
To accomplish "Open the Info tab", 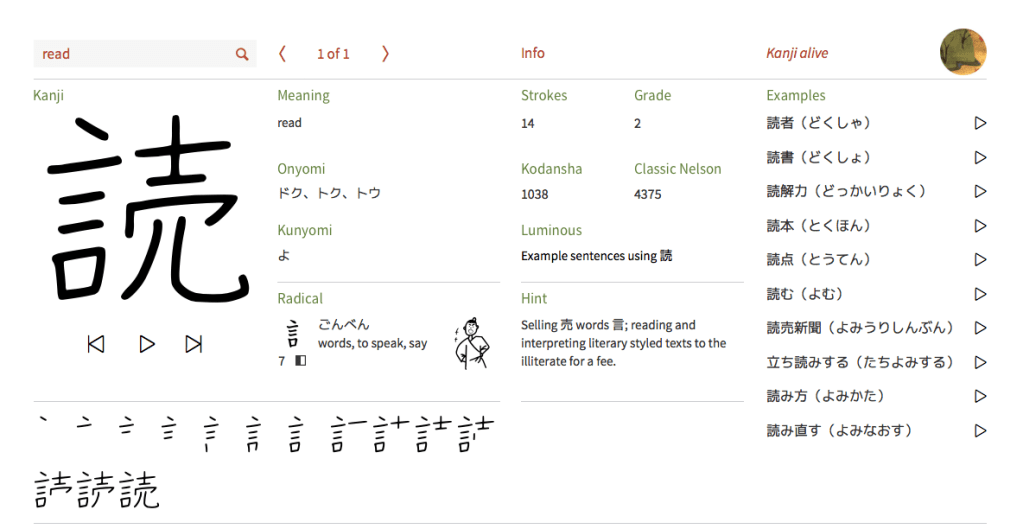I will (533, 53).
